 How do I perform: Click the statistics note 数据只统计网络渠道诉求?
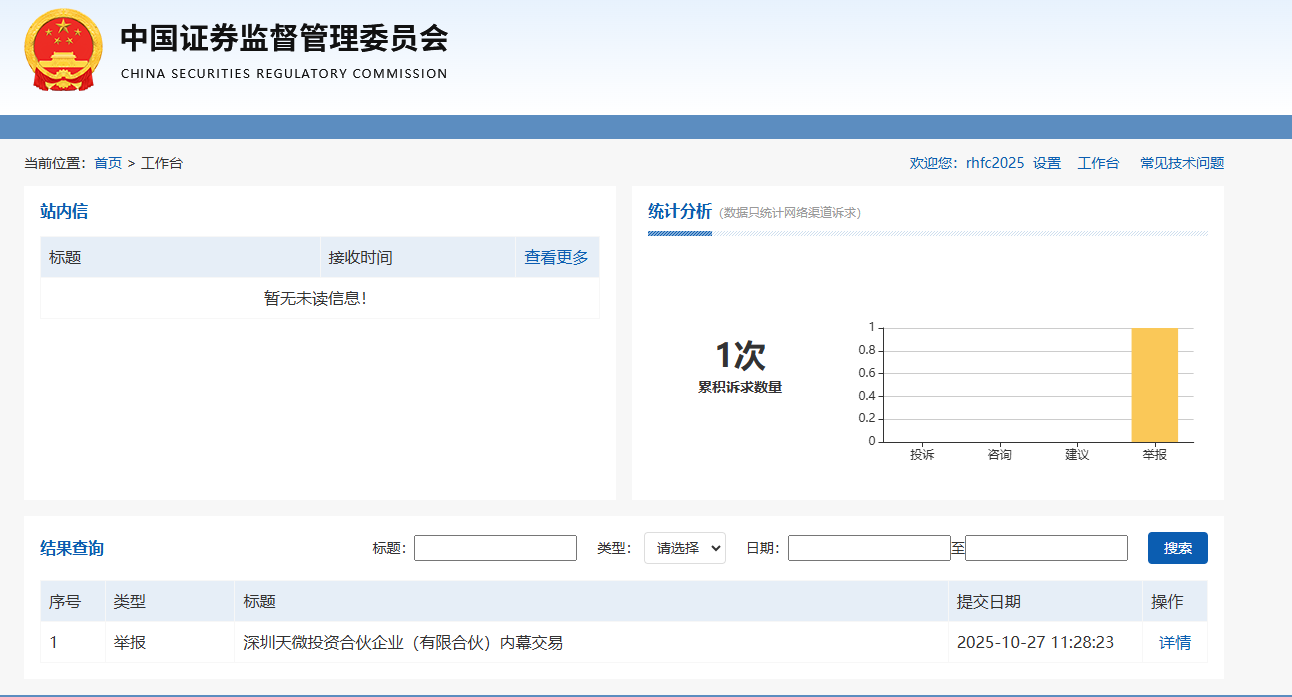(790, 212)
